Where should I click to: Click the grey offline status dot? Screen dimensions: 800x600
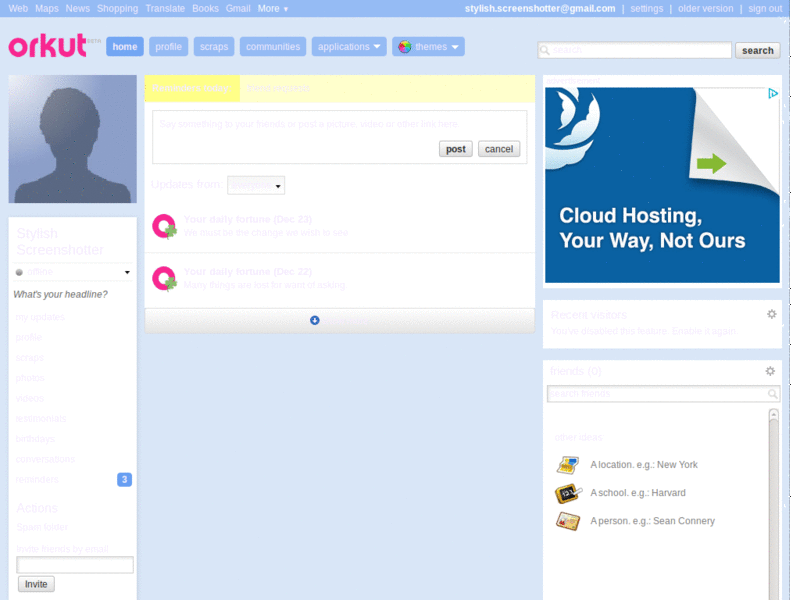tap(19, 272)
